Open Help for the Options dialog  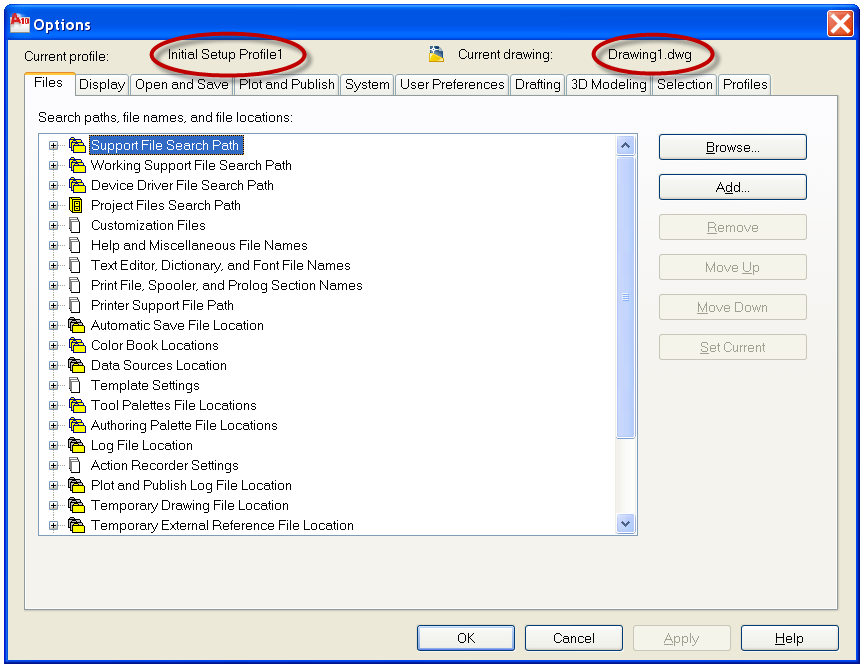790,638
